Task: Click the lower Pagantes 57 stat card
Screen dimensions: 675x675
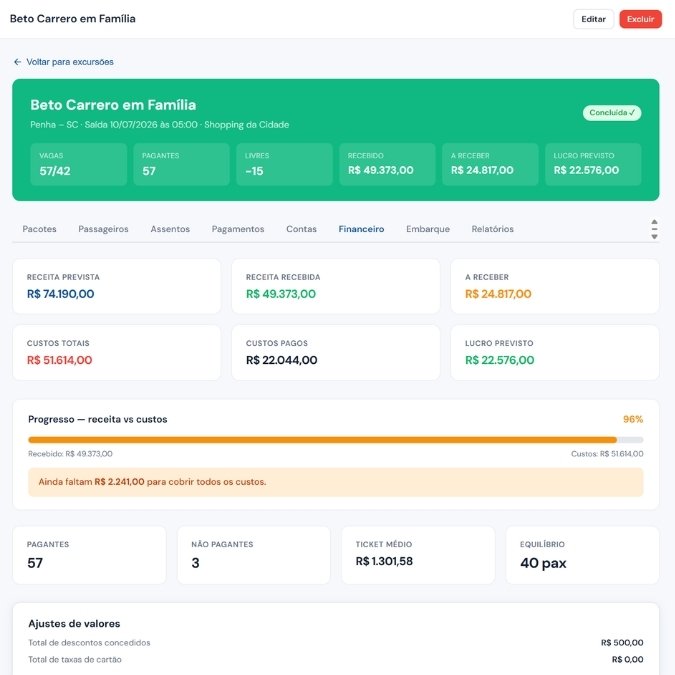Action: point(89,555)
